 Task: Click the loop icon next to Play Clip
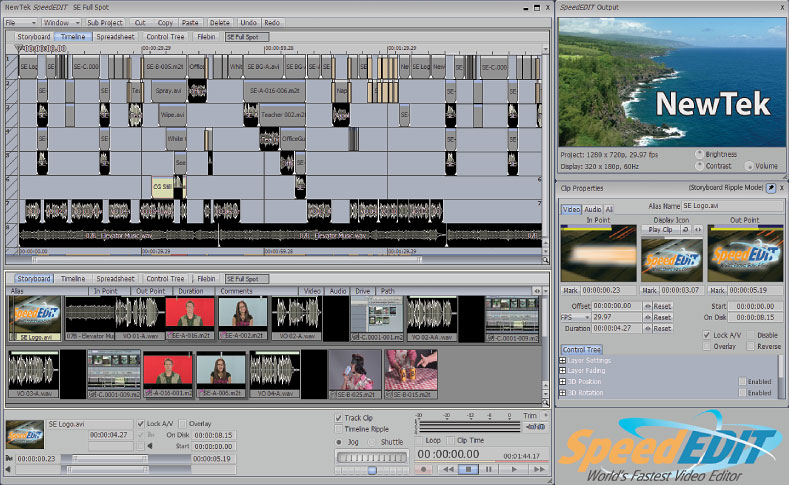(x=685, y=229)
